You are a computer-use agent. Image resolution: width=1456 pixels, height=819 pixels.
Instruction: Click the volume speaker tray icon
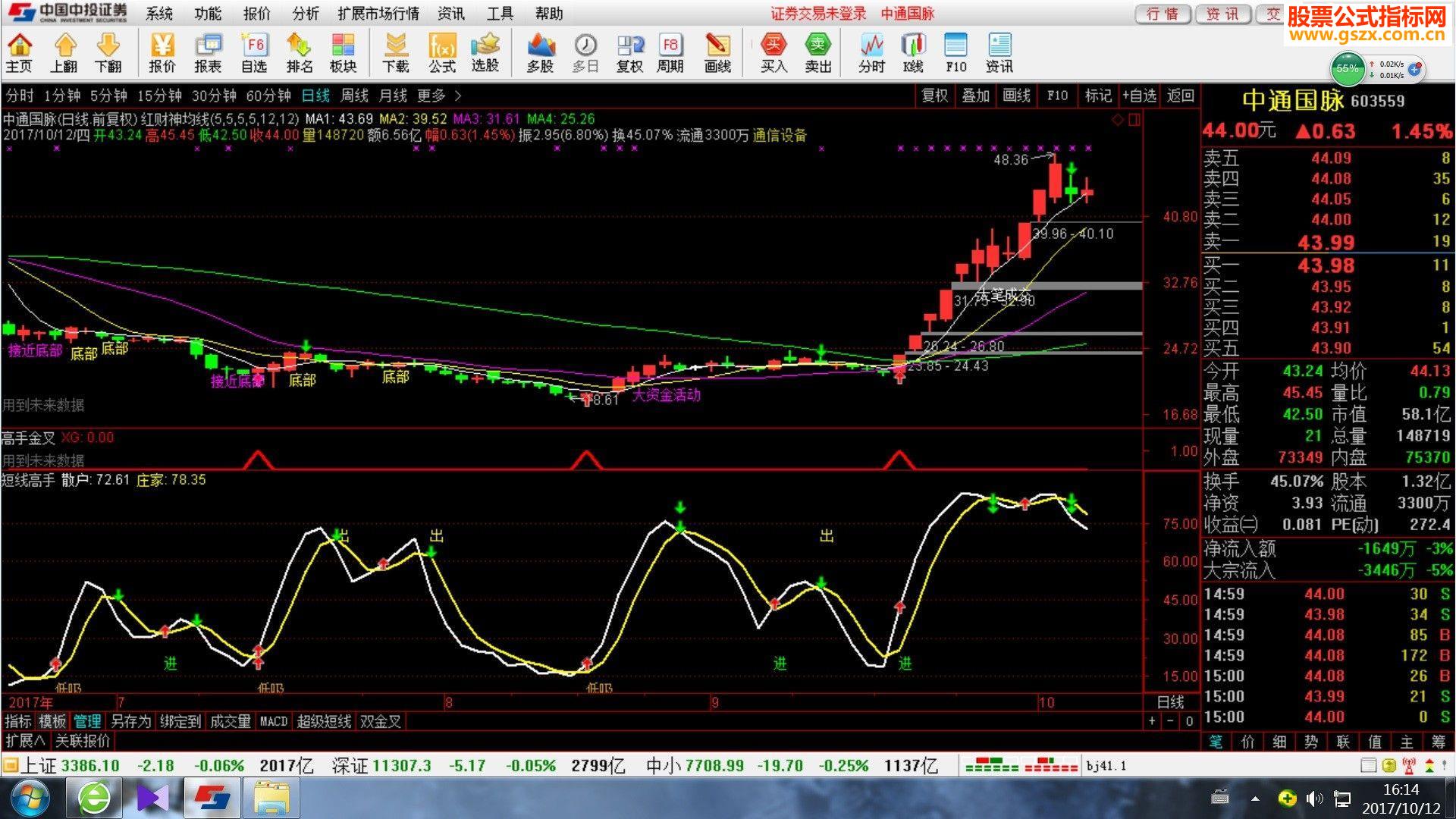point(1314,799)
